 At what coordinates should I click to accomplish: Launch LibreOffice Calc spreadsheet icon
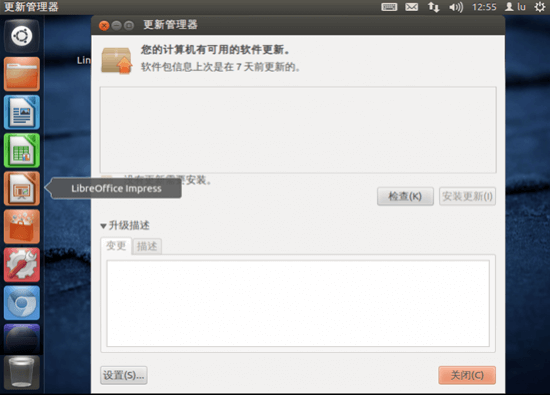tap(22, 151)
